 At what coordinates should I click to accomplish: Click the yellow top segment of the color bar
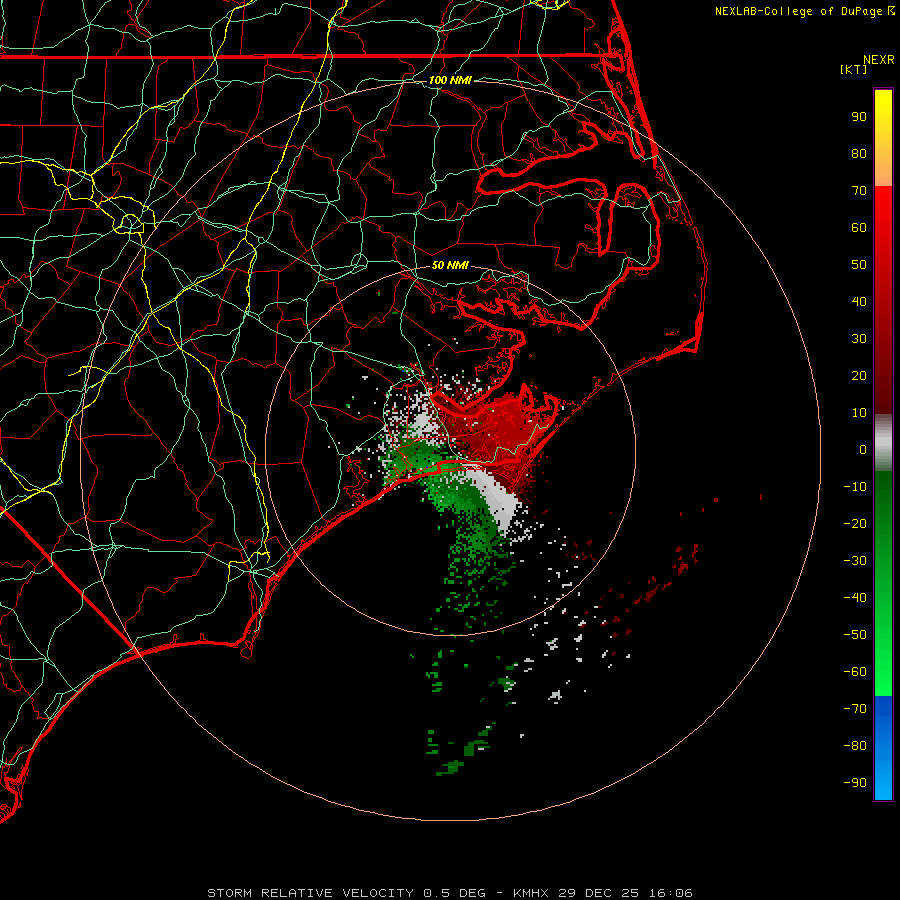coord(883,138)
